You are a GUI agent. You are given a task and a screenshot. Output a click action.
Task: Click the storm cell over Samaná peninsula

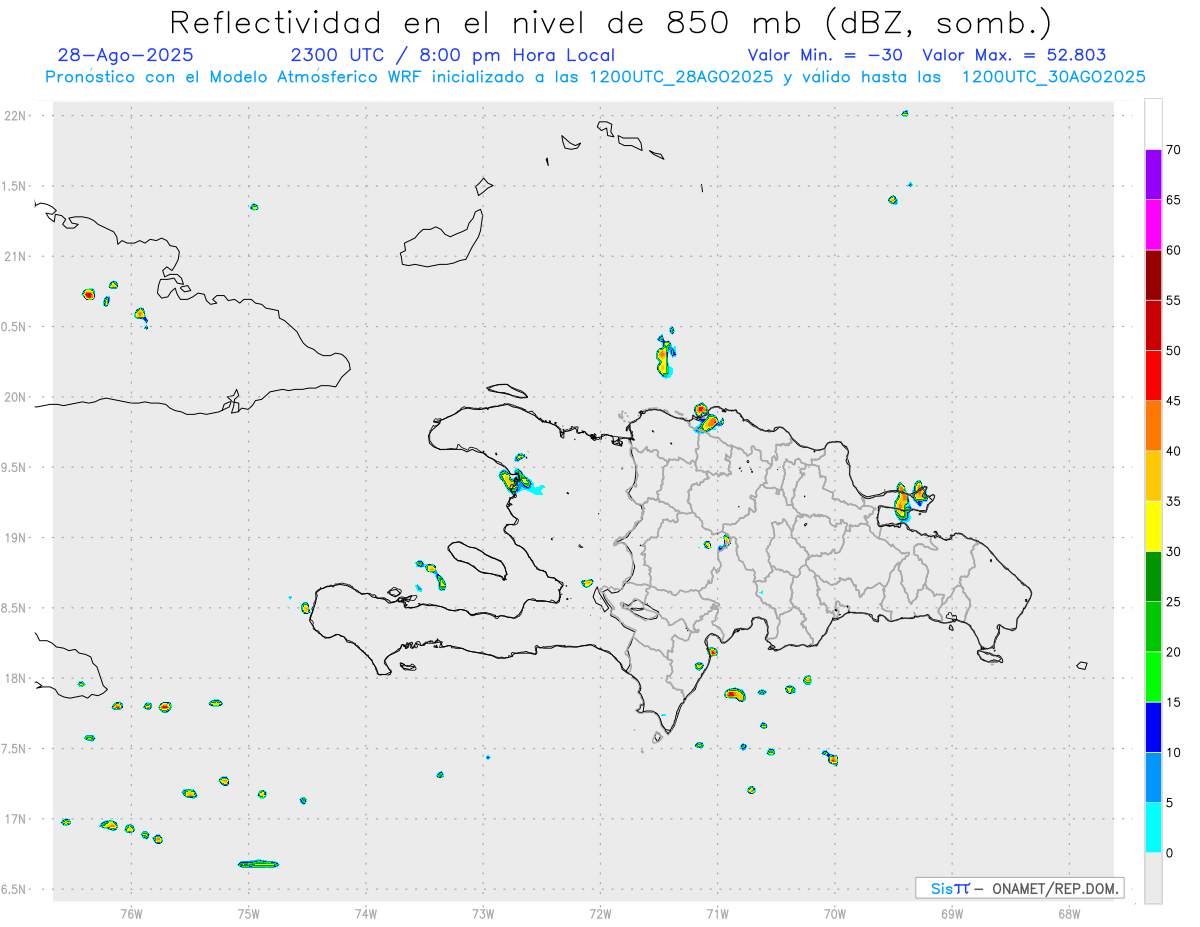pos(908,497)
